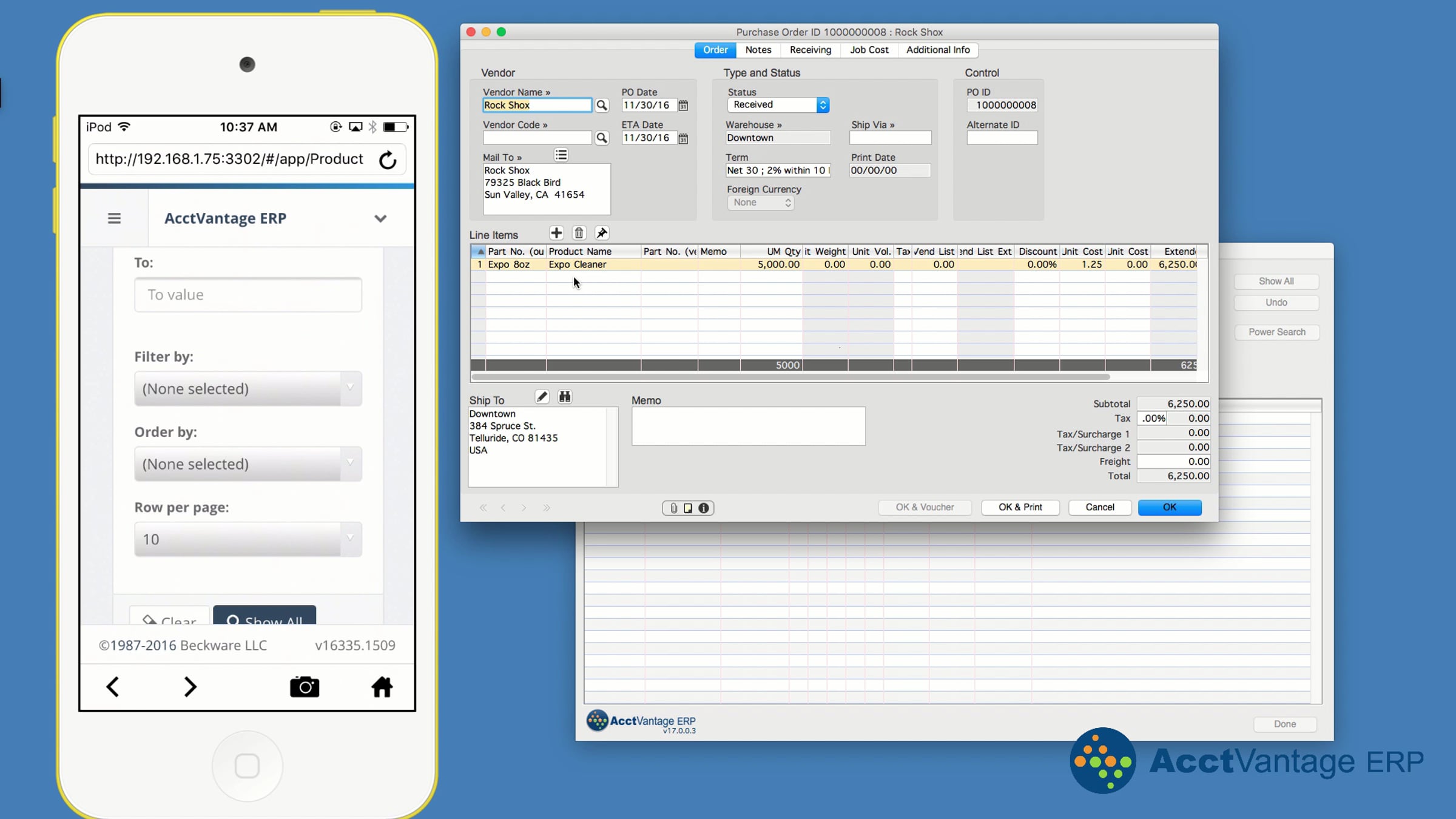The width and height of the screenshot is (1456, 819).
Task: Click the Tax percentage field
Action: click(x=1151, y=419)
